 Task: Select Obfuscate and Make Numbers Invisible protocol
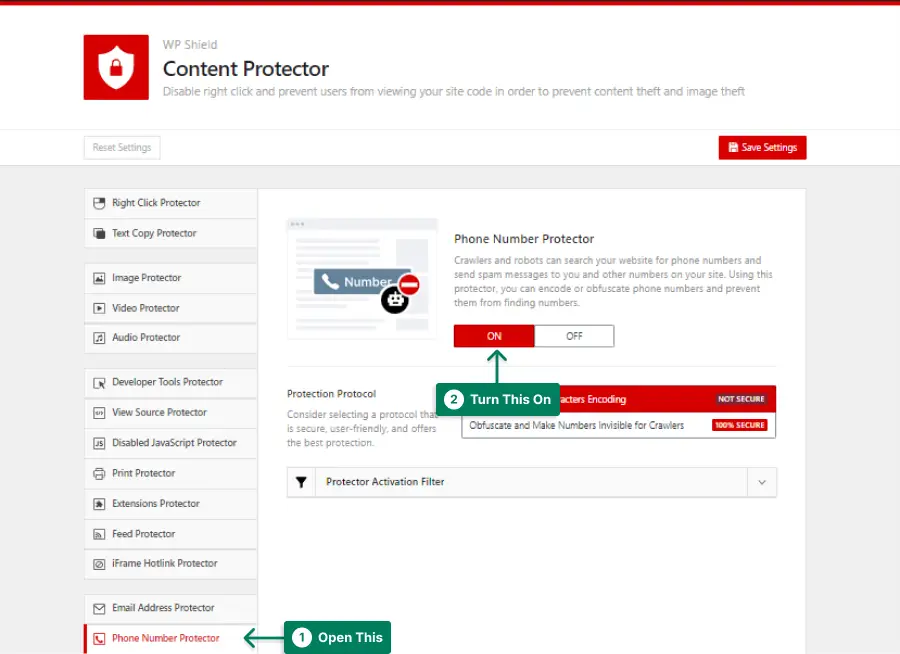tap(619, 425)
